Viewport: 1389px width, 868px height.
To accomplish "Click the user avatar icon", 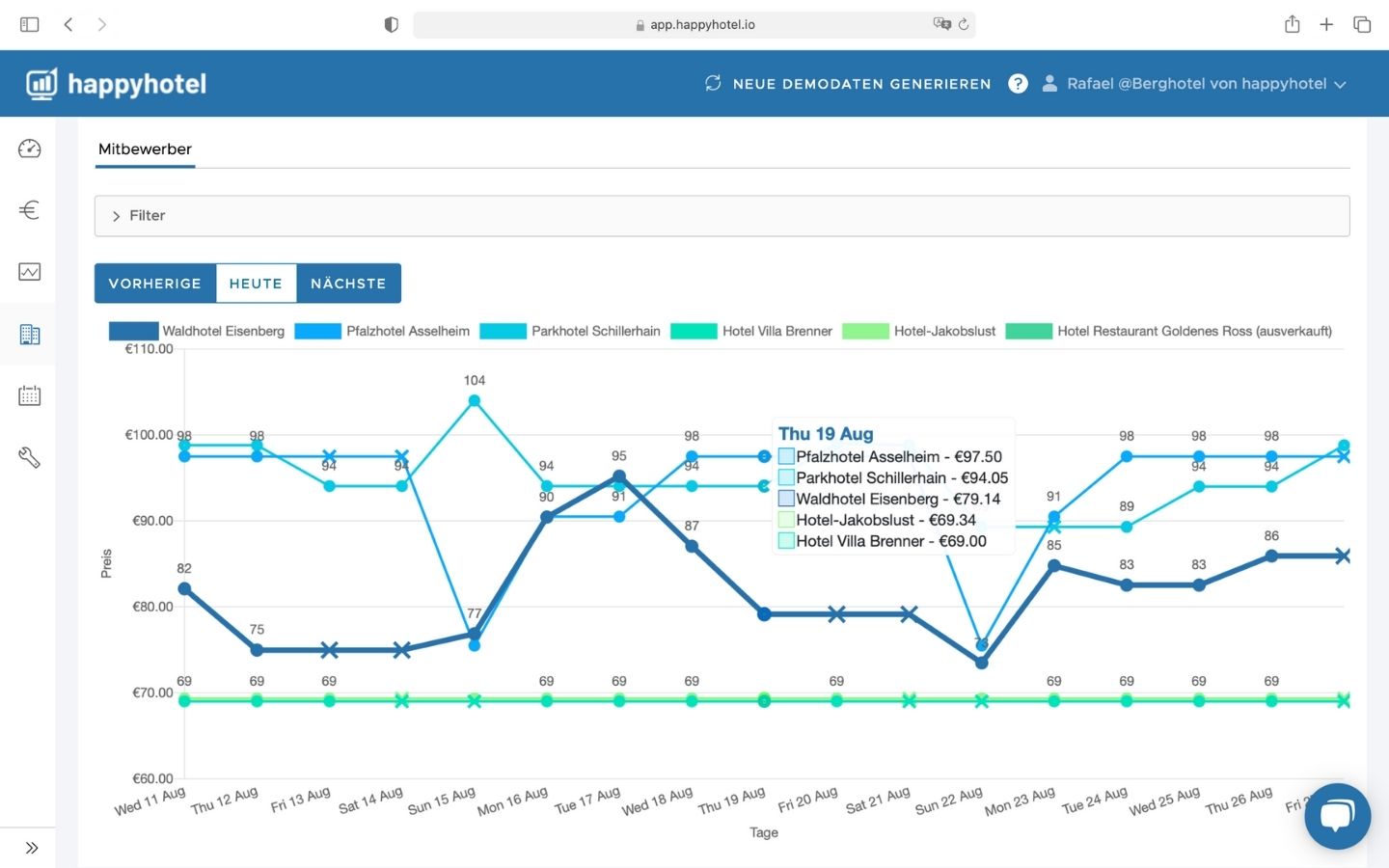I will click(x=1049, y=84).
